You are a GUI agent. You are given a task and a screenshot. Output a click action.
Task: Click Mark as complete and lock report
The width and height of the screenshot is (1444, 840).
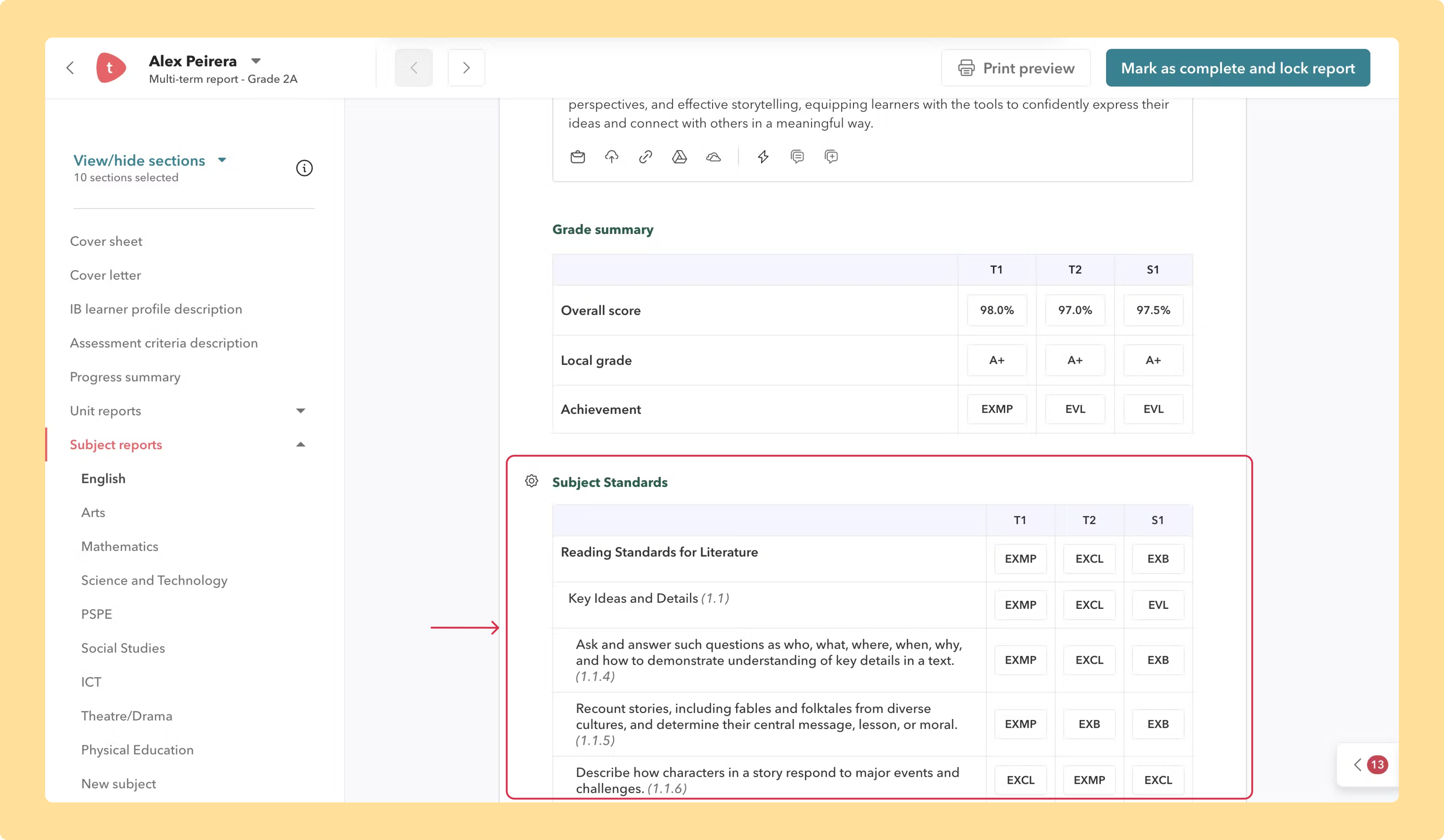pos(1238,68)
